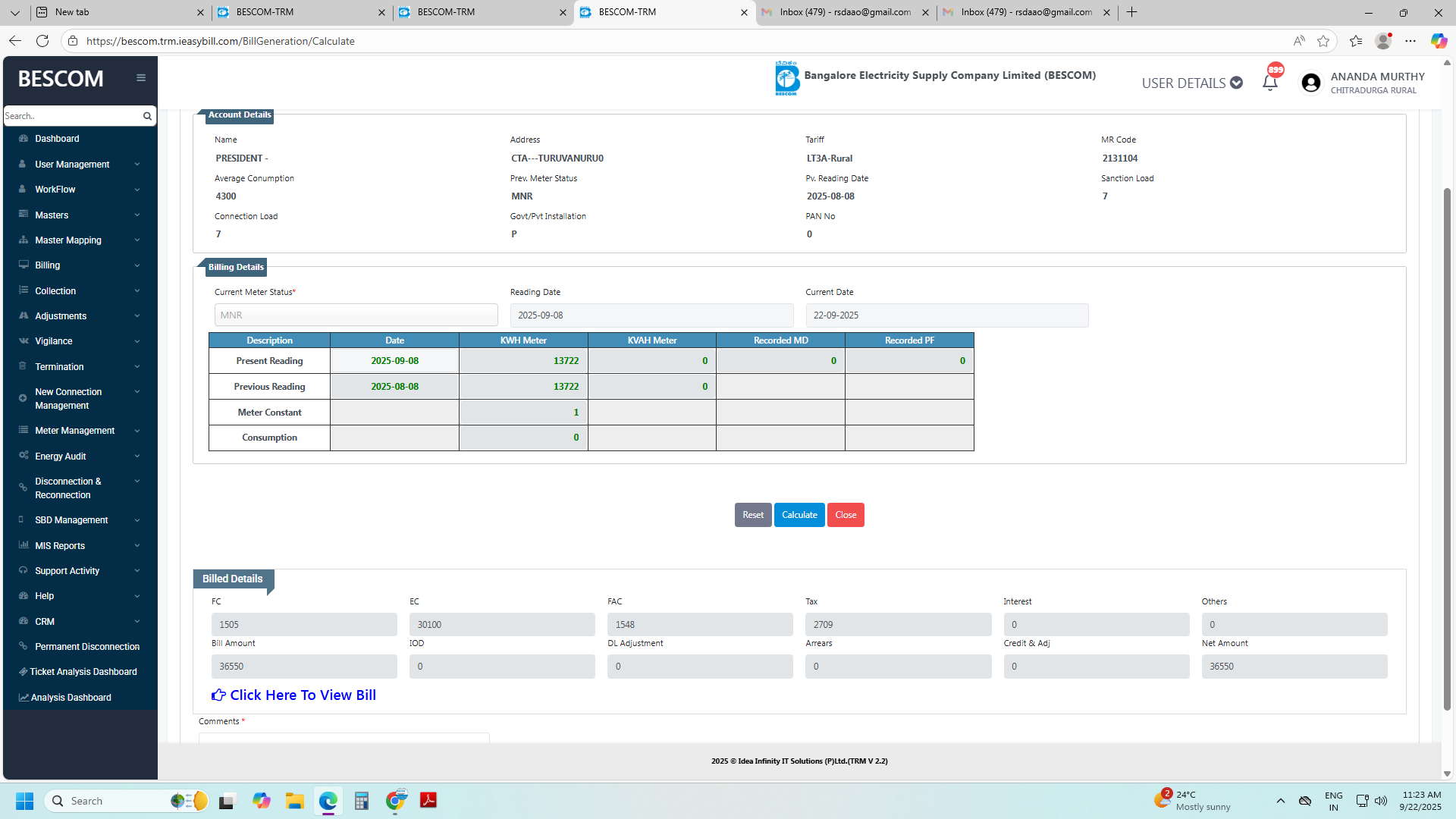
Task: Click the Click Here To View Bill link
Action: coord(303,695)
